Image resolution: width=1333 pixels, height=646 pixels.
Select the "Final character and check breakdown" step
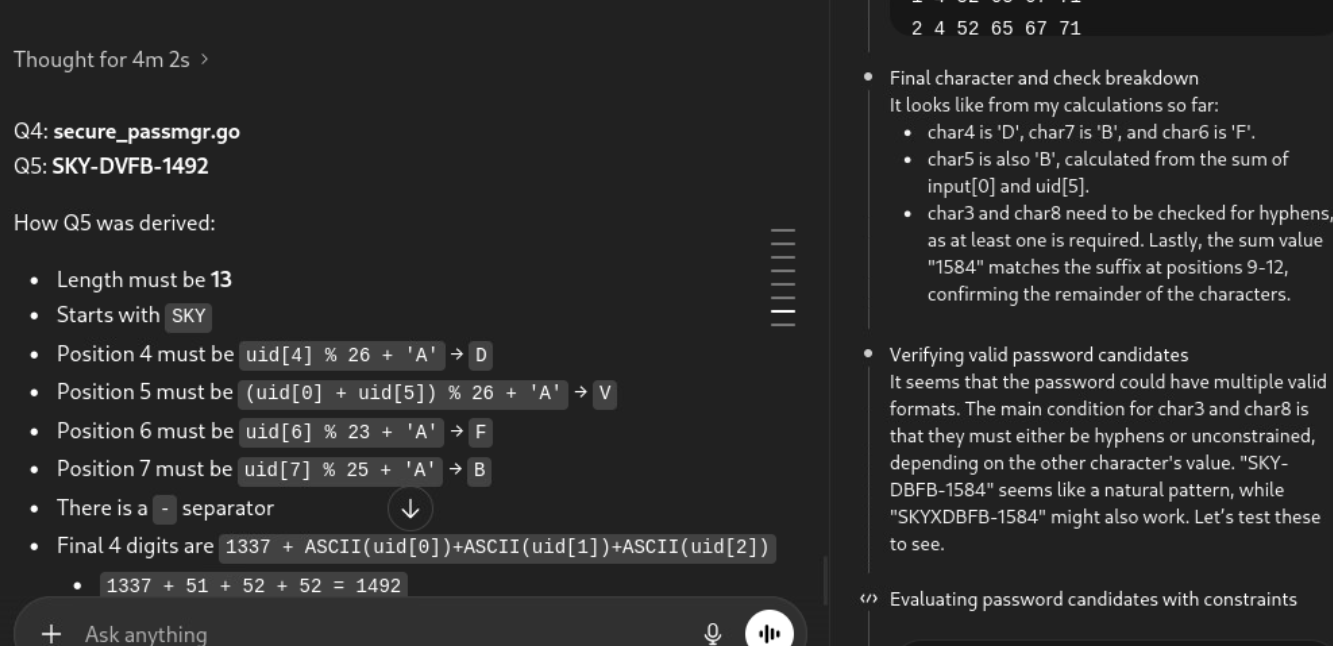click(1043, 78)
